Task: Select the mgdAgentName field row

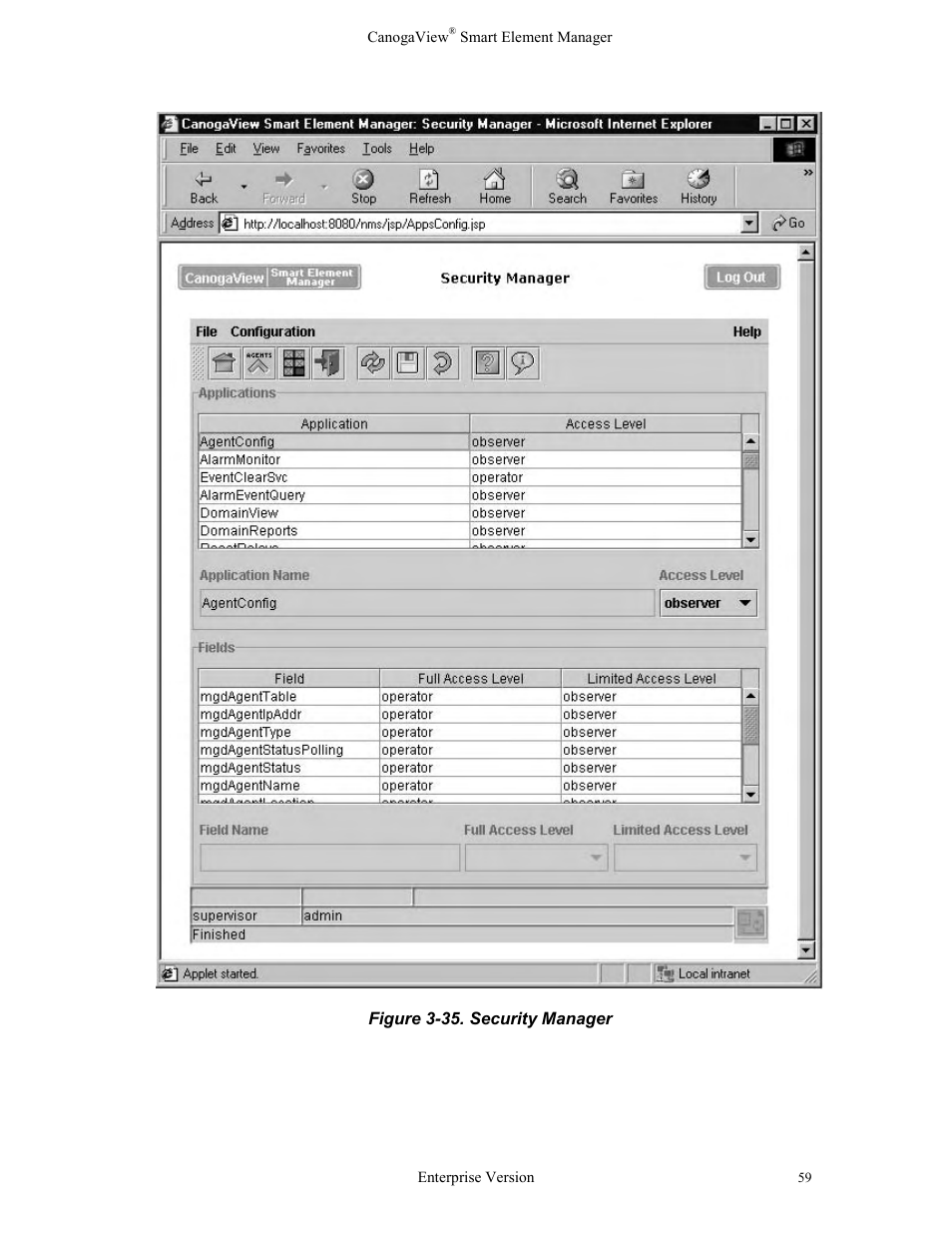Action: [470, 786]
